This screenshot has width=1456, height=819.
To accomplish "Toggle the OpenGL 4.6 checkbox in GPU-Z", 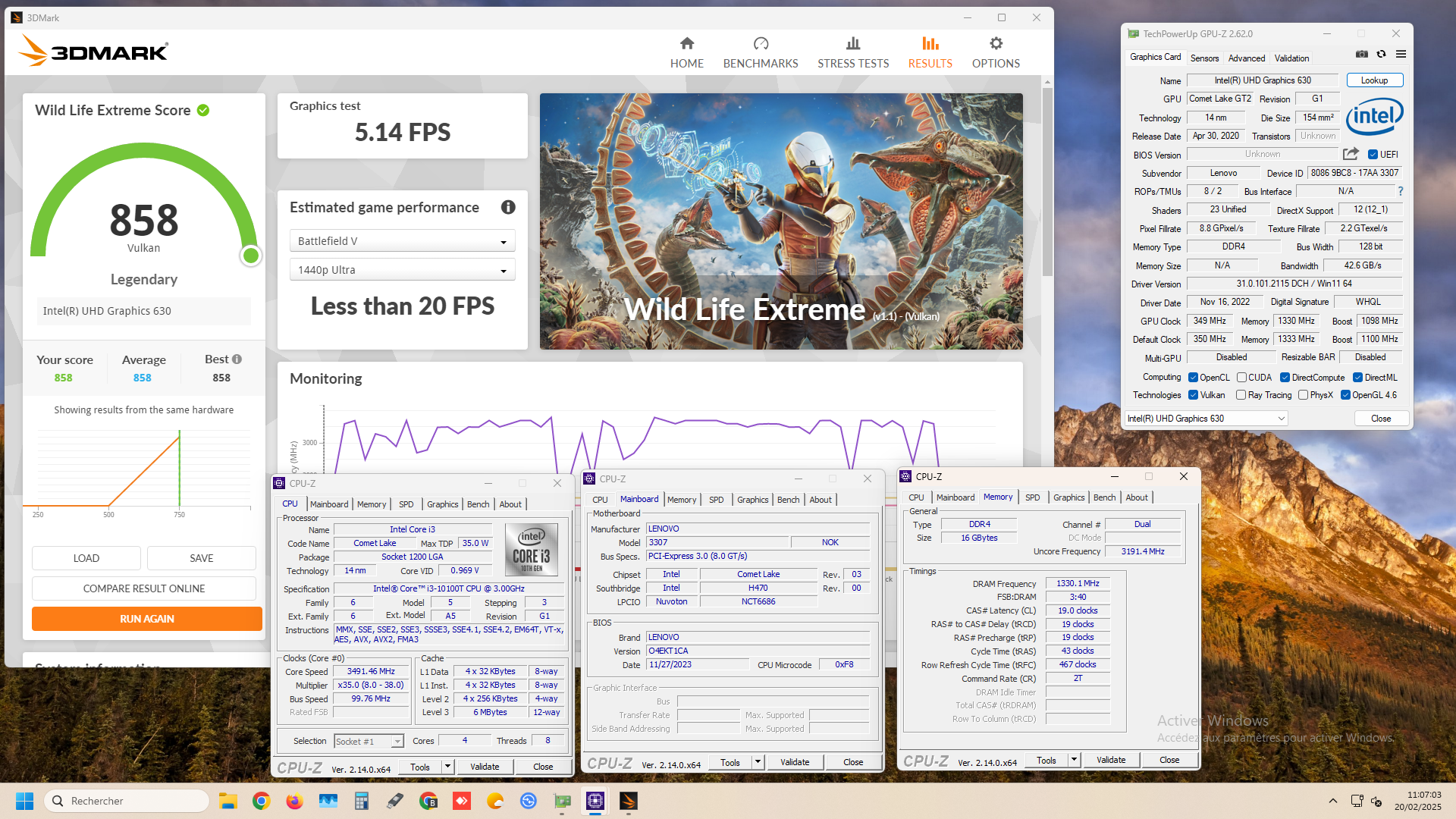I will pyautogui.click(x=1345, y=394).
